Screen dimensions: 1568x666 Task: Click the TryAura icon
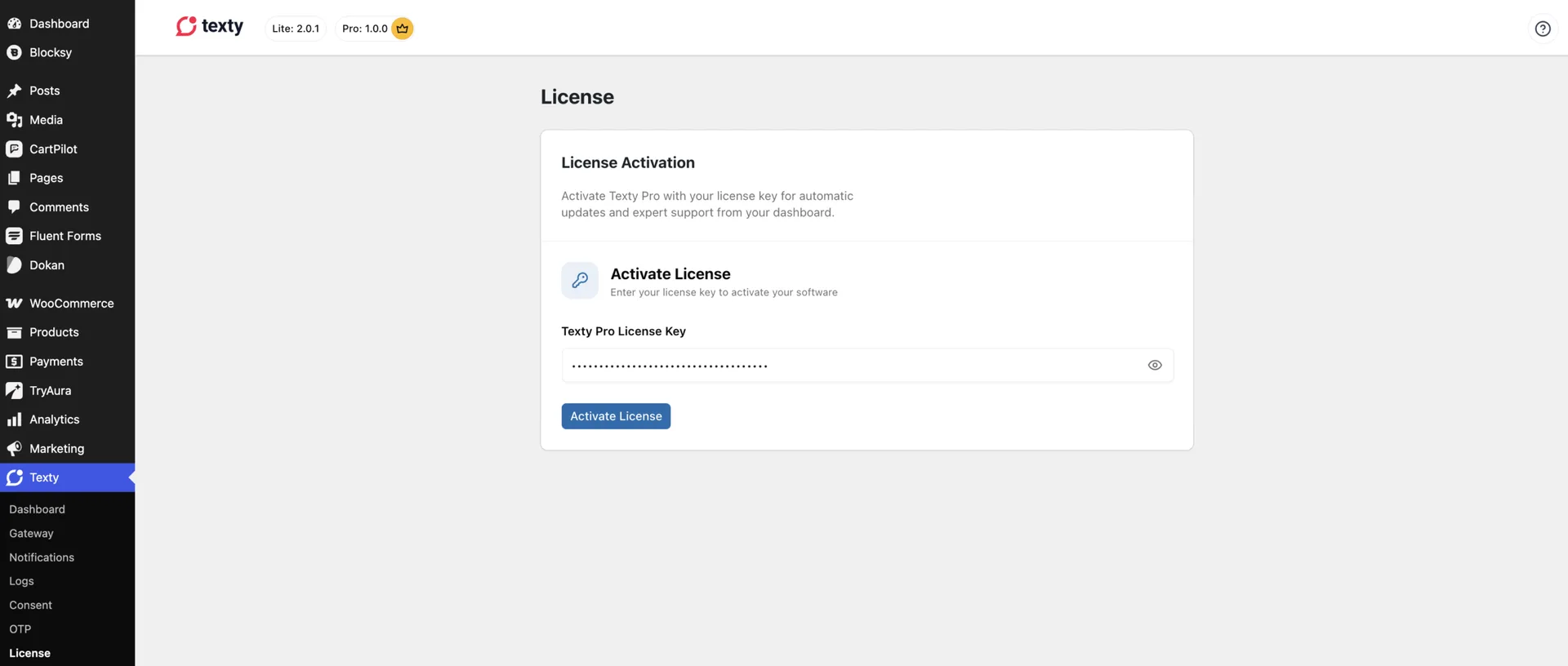tap(14, 390)
